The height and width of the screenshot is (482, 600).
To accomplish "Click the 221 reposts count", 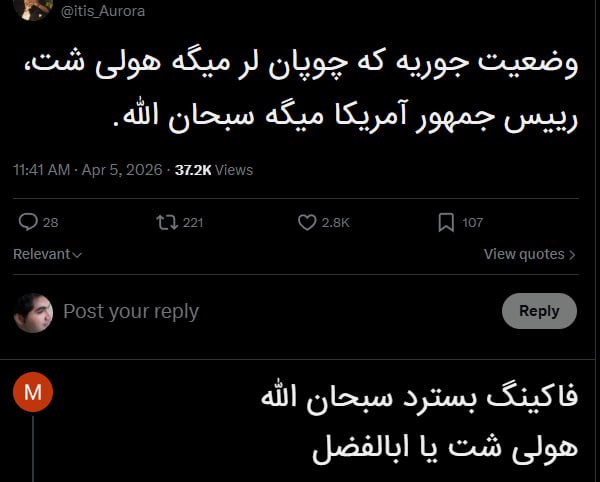I will (193, 222).
